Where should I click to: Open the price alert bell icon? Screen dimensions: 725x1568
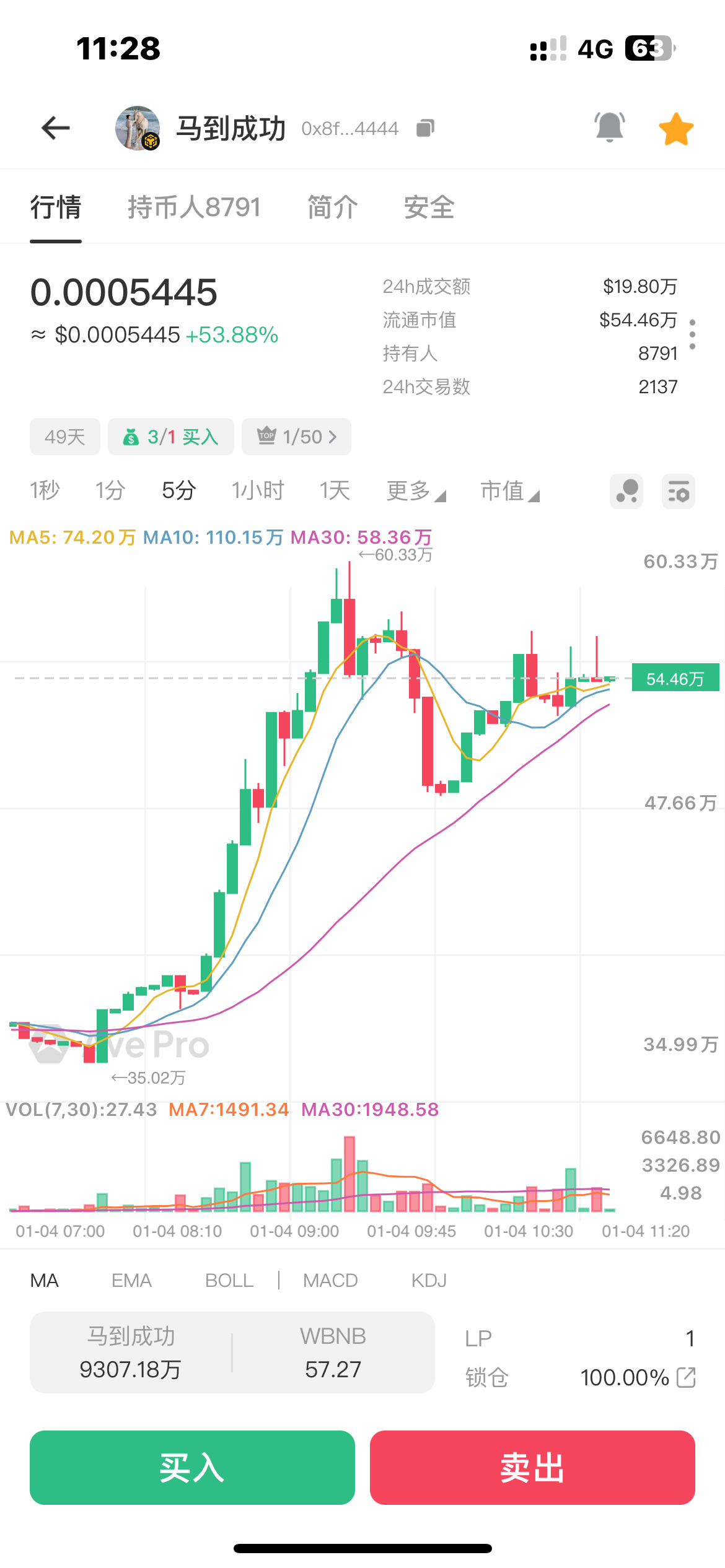point(610,128)
